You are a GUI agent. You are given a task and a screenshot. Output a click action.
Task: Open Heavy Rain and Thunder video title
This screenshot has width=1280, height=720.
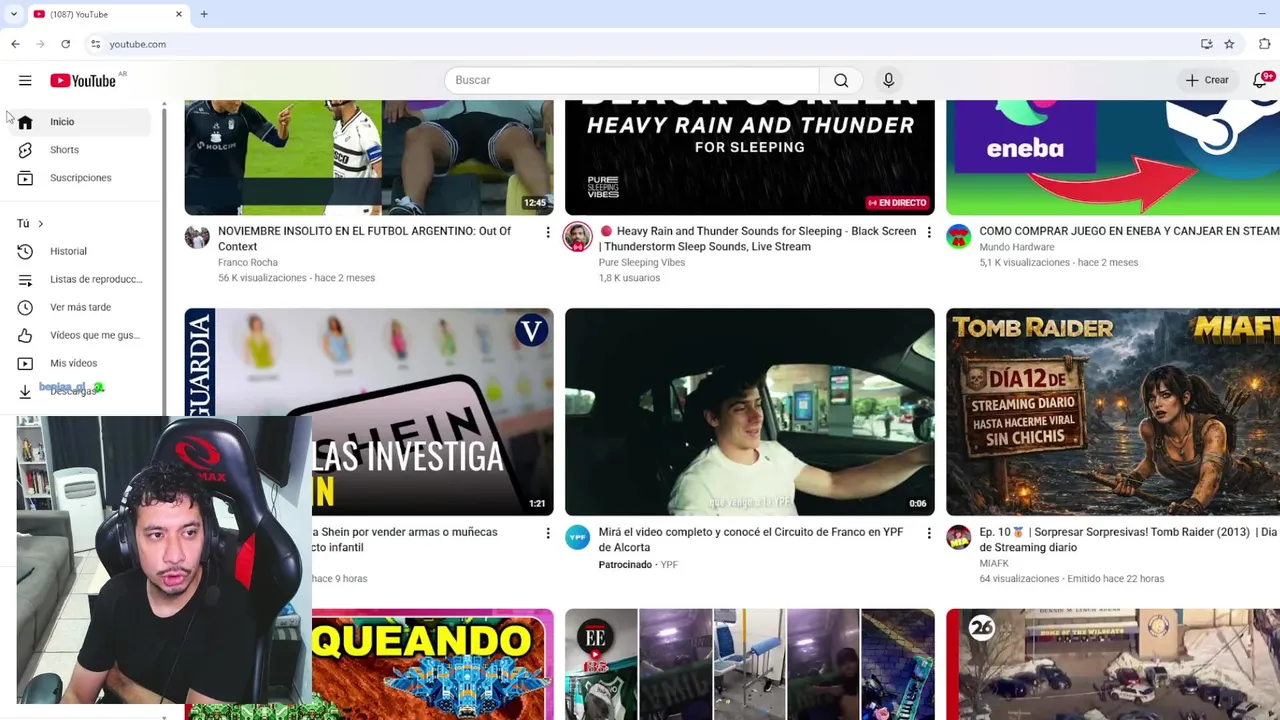[x=757, y=238]
